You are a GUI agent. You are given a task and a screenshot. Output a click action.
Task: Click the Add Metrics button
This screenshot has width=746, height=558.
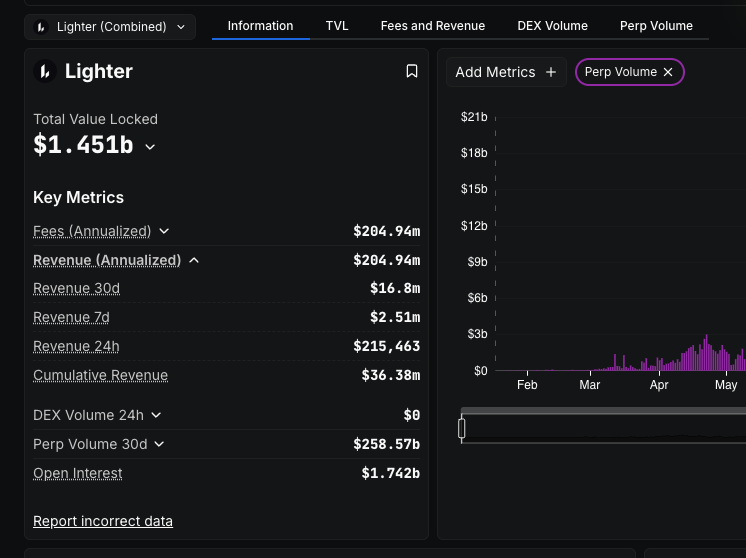(506, 72)
